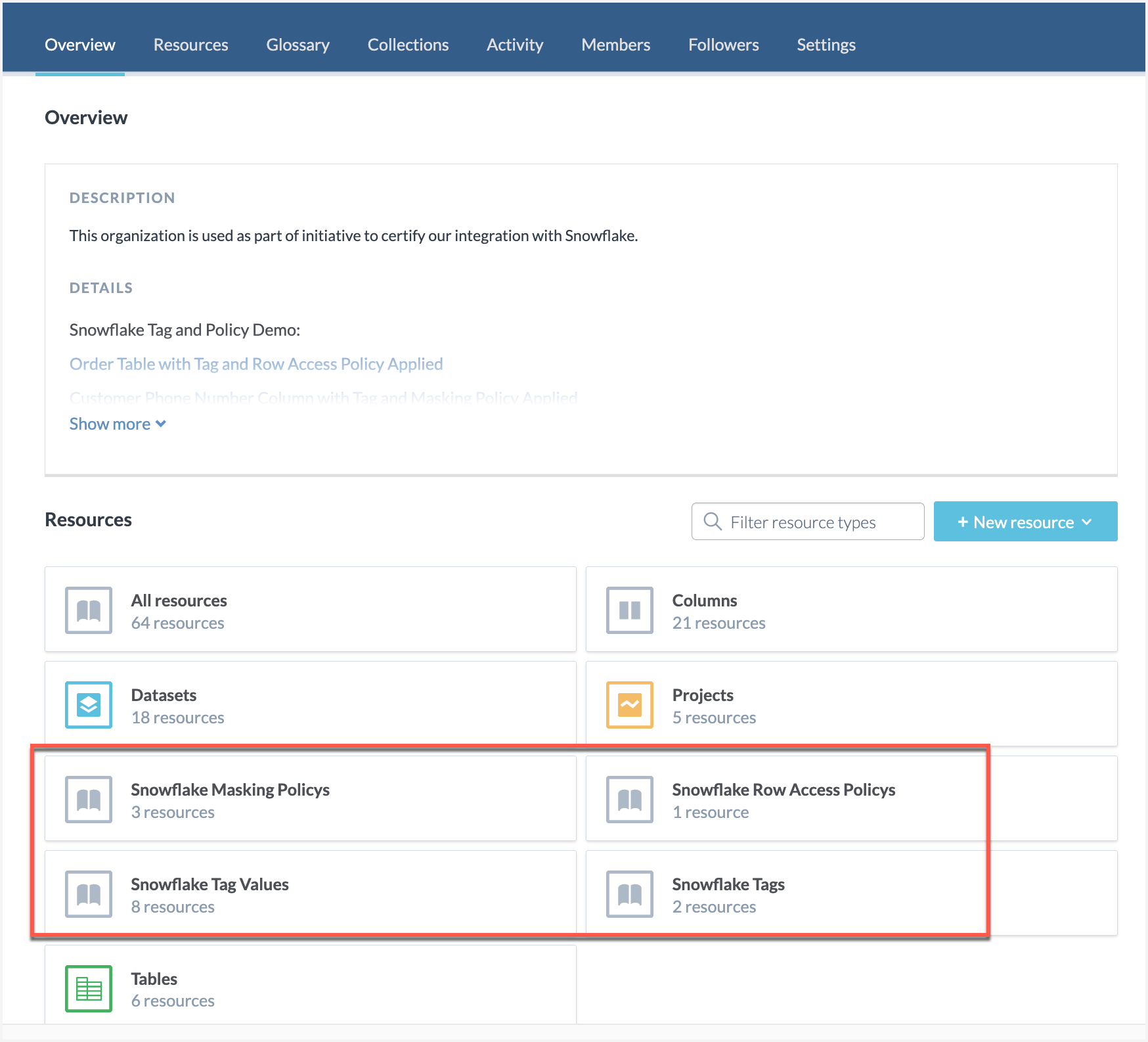
Task: Click the blue Datasets layers icon
Action: 89,705
